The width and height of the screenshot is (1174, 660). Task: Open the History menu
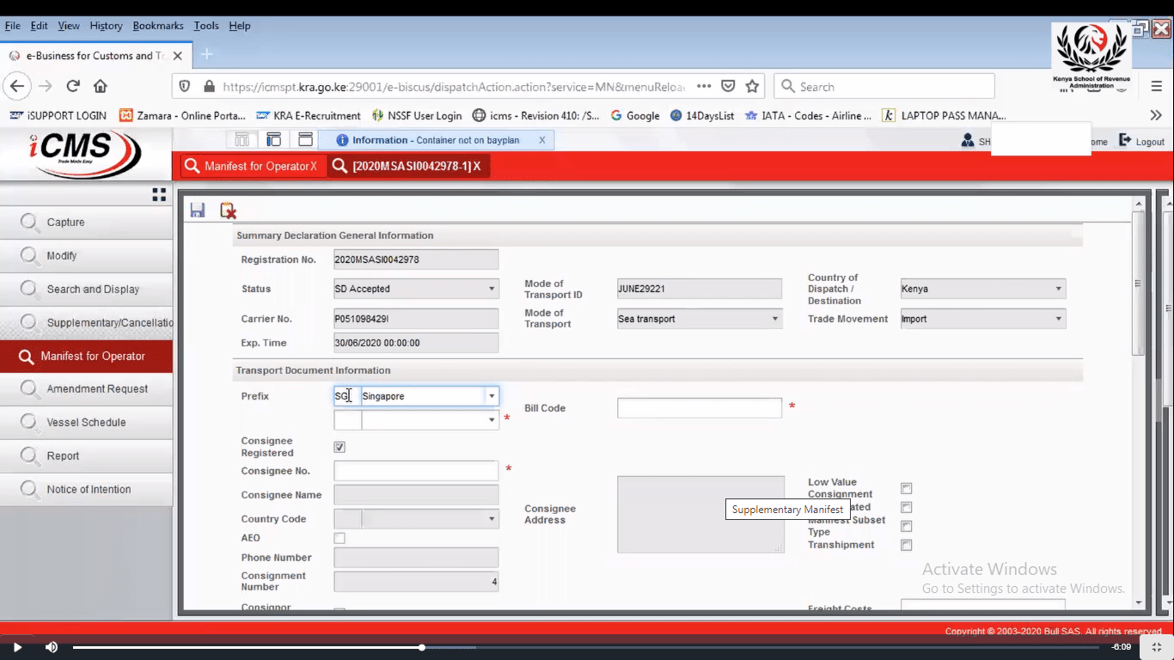coord(106,25)
